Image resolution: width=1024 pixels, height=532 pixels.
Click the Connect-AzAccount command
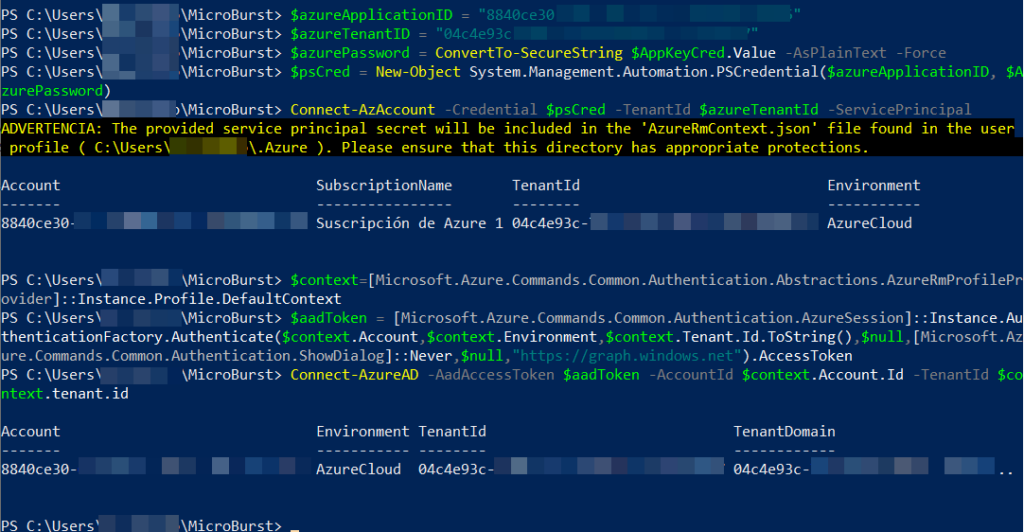click(362, 109)
